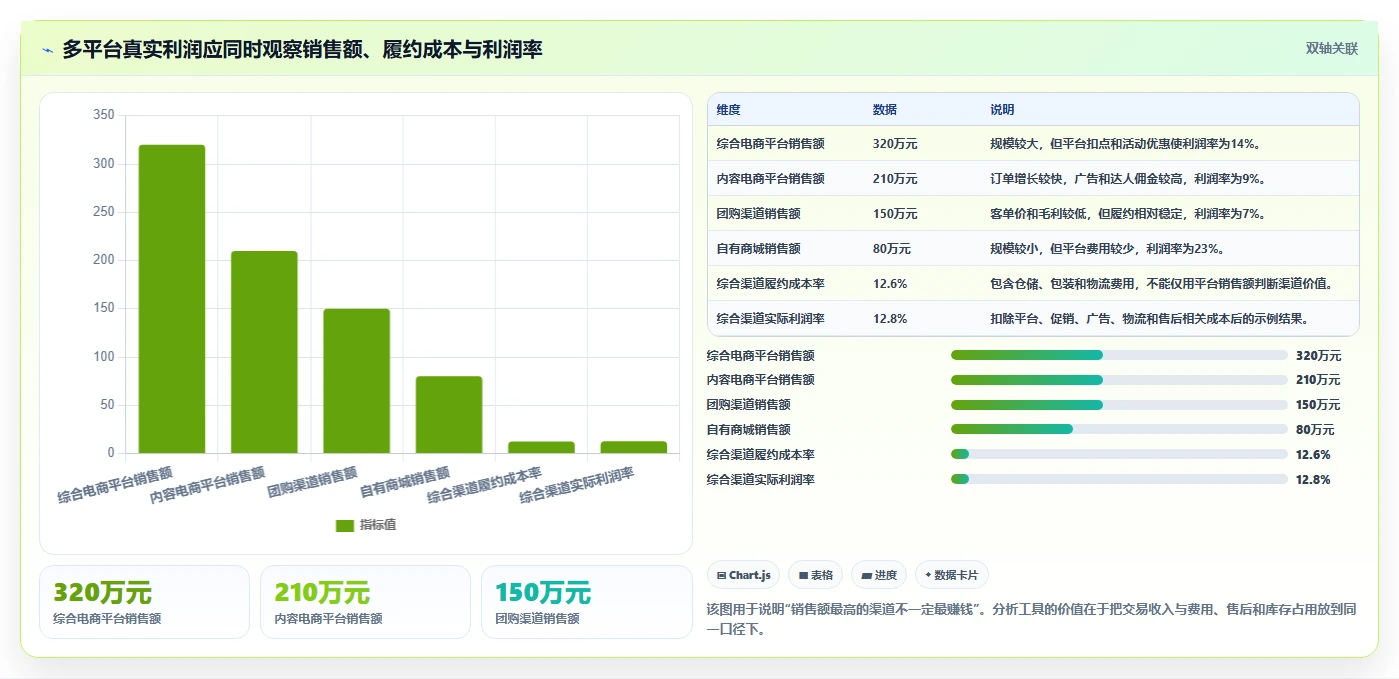
Task: Click description about 扣除平台、促销、广告
Action: coord(1150,319)
